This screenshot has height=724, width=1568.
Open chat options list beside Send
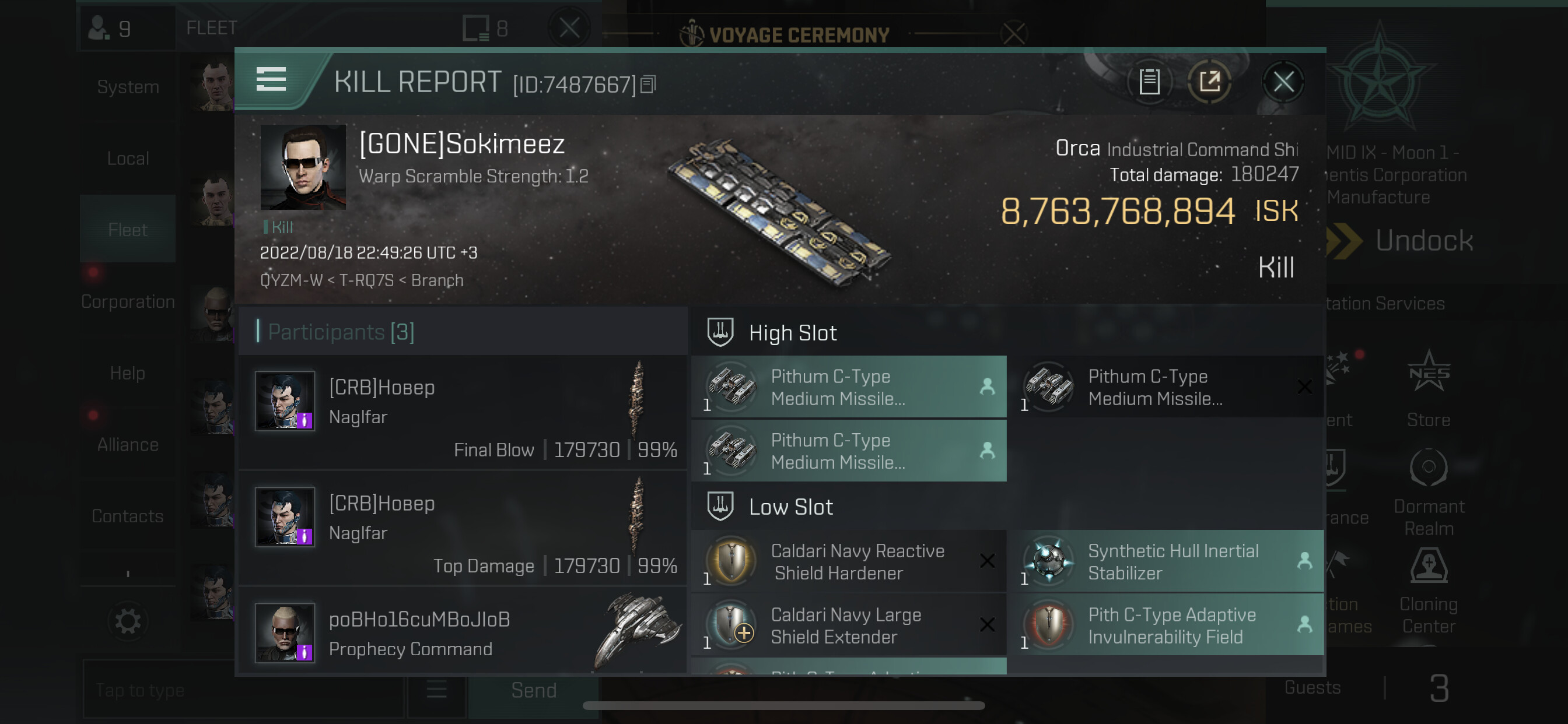pos(436,690)
